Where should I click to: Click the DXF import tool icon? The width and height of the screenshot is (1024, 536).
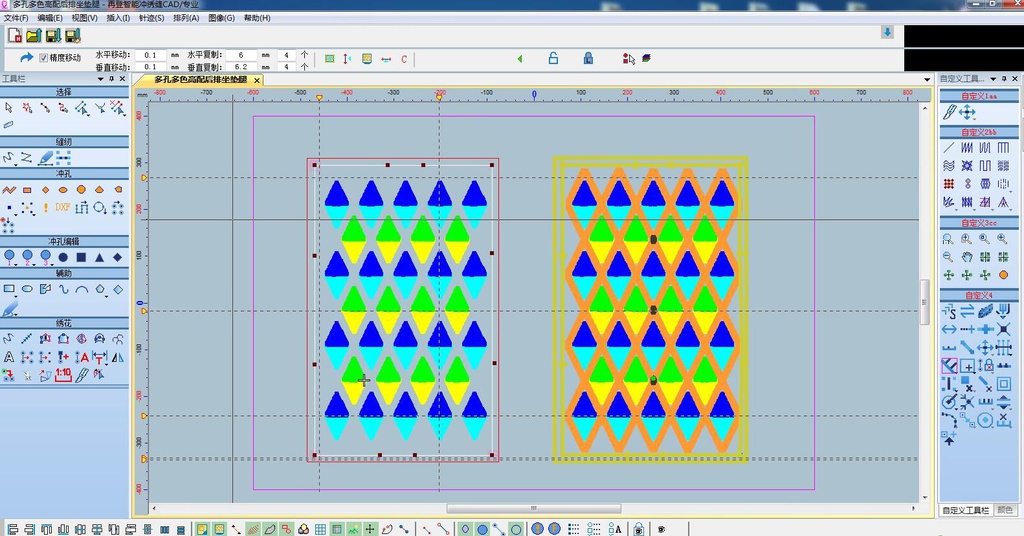point(63,208)
